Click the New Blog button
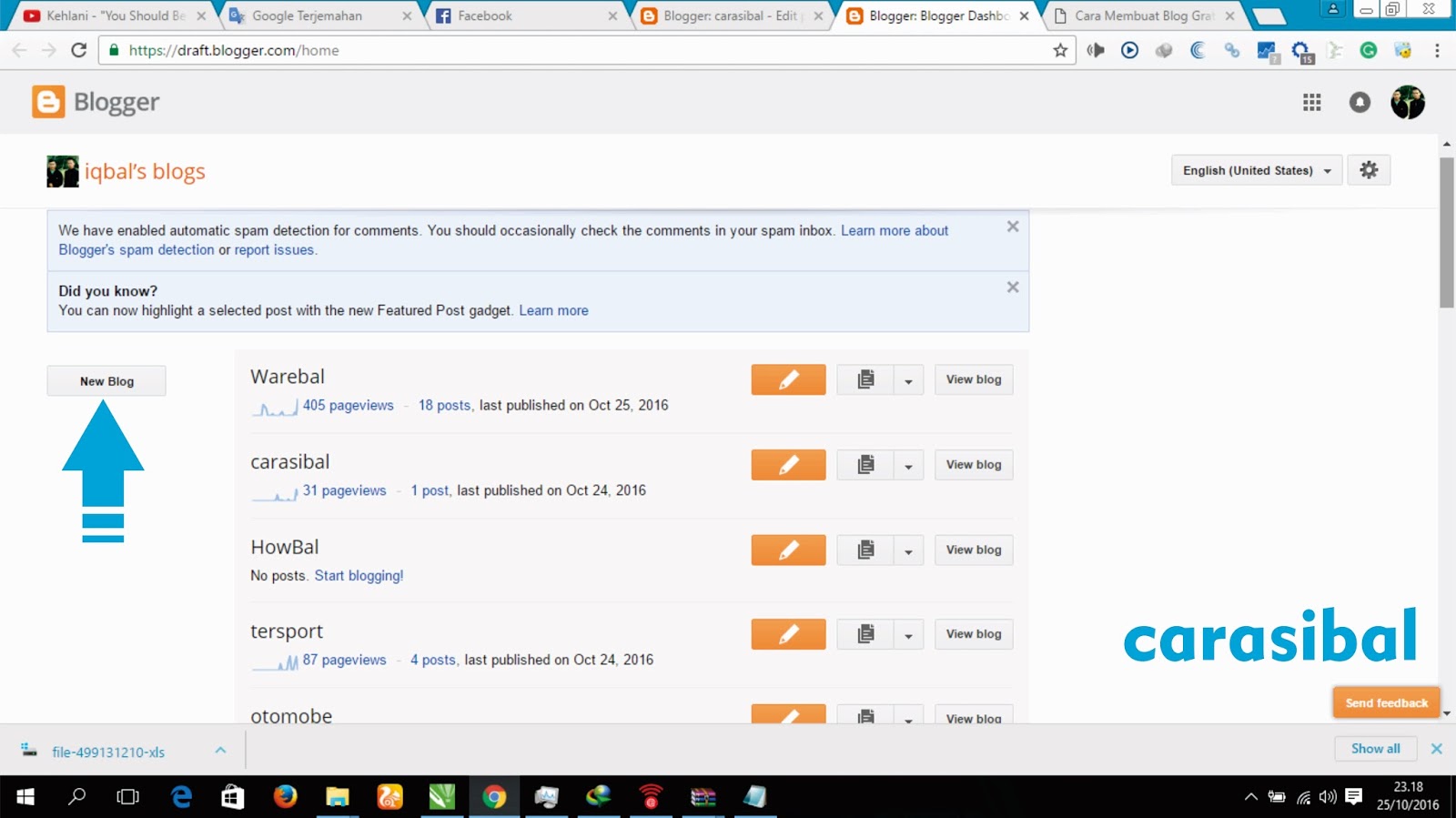Screen dimensions: 1456x818 [x=106, y=381]
